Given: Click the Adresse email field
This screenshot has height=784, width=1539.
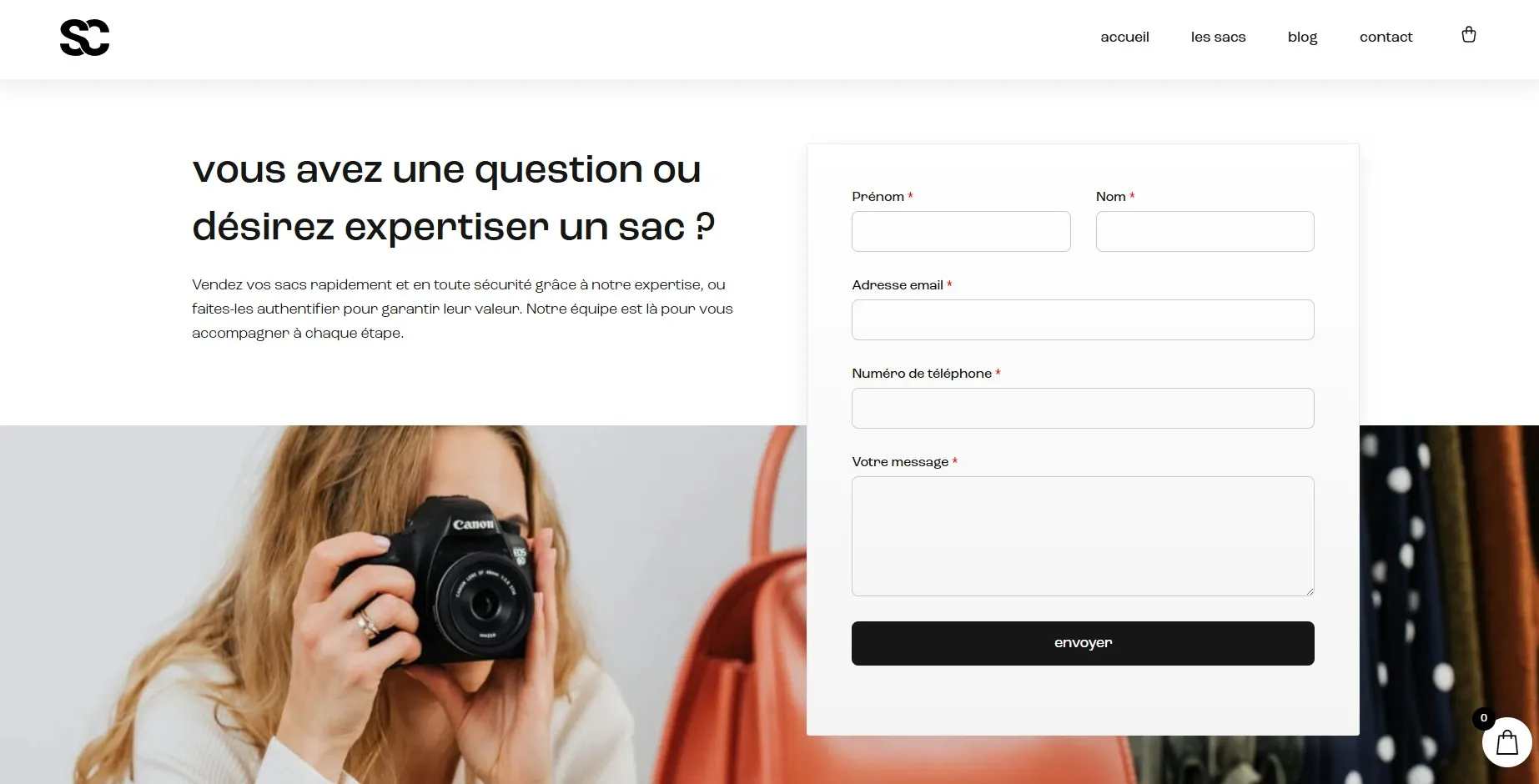Looking at the screenshot, I should (1083, 319).
